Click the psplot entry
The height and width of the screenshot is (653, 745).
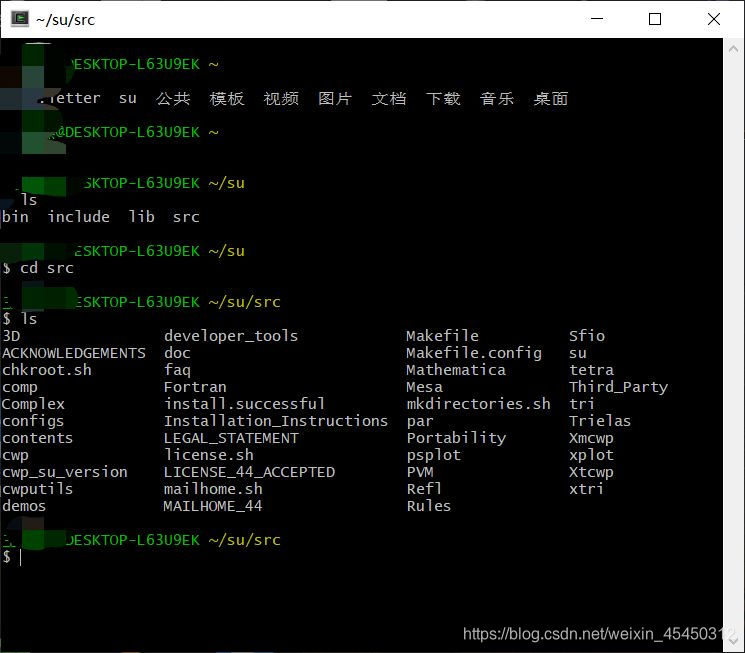pyautogui.click(x=433, y=455)
